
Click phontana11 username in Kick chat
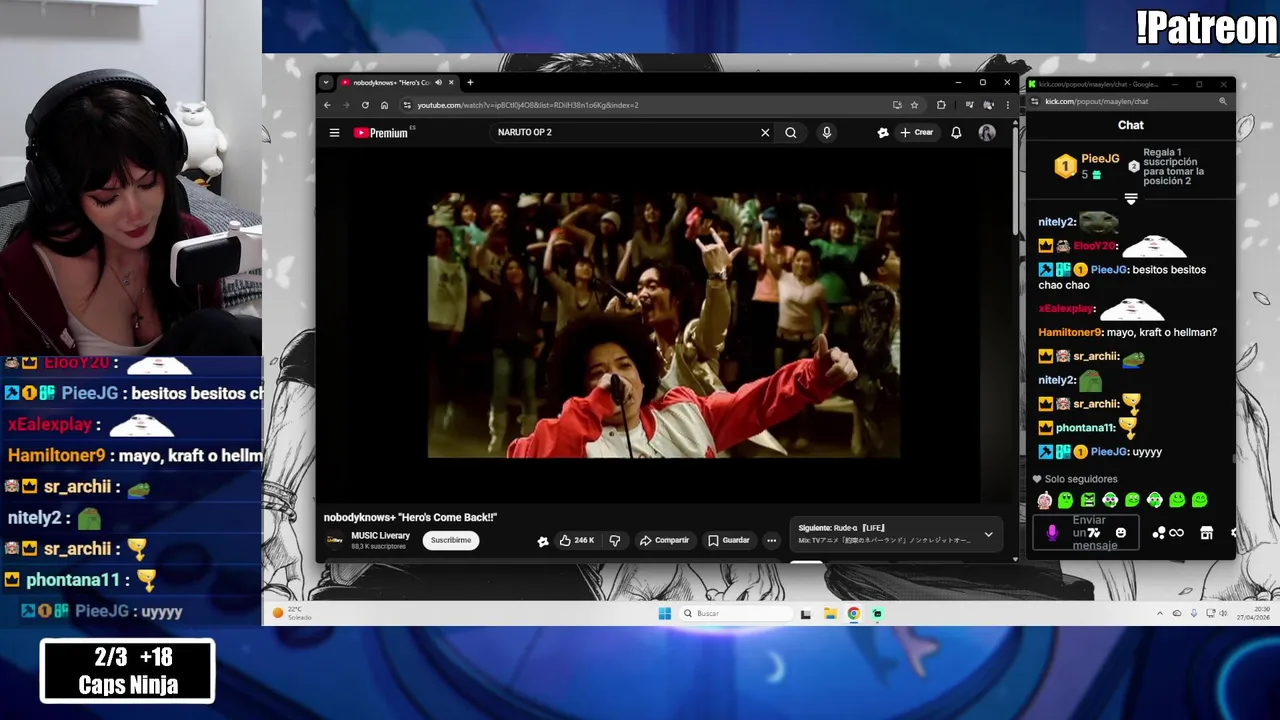tap(1085, 428)
